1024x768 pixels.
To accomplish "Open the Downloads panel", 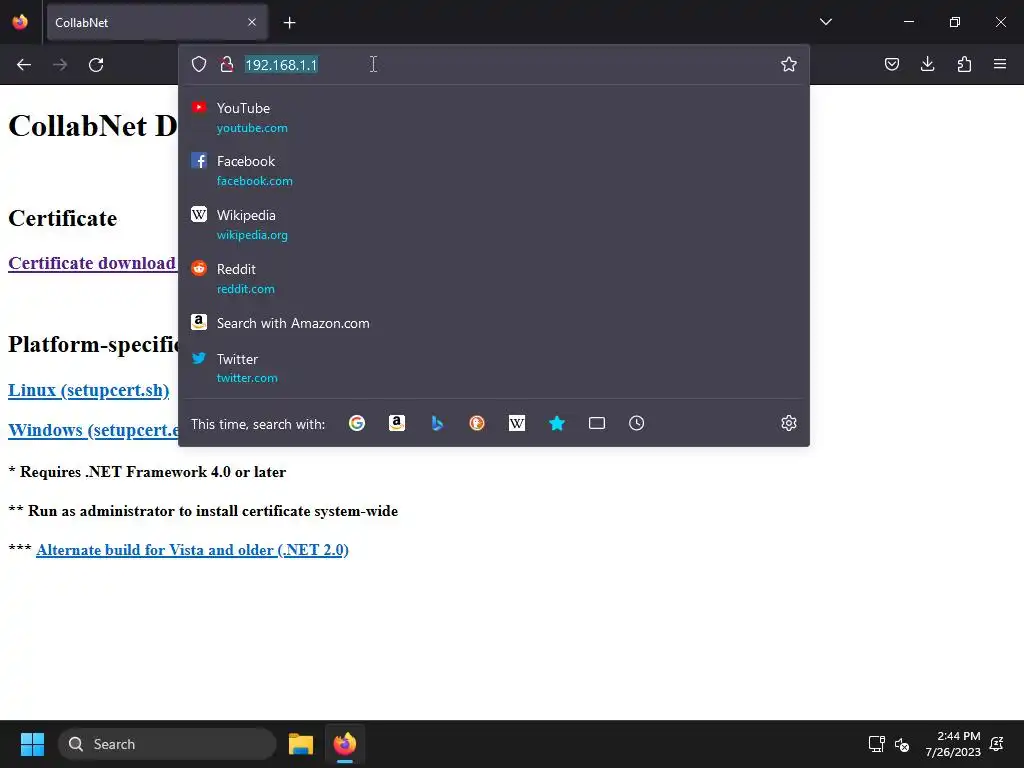I will pyautogui.click(x=927, y=64).
